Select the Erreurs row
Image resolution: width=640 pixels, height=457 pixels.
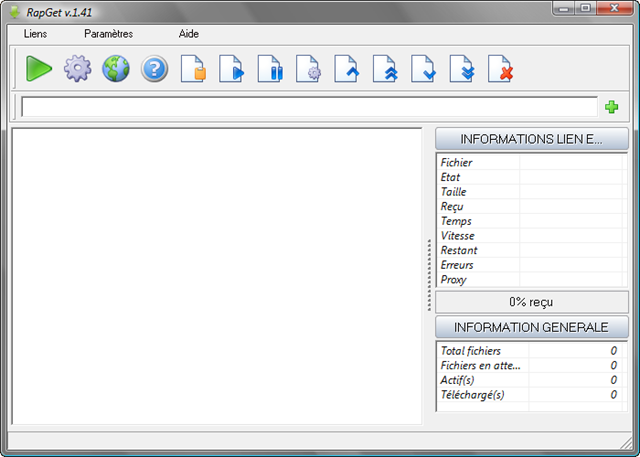point(531,265)
